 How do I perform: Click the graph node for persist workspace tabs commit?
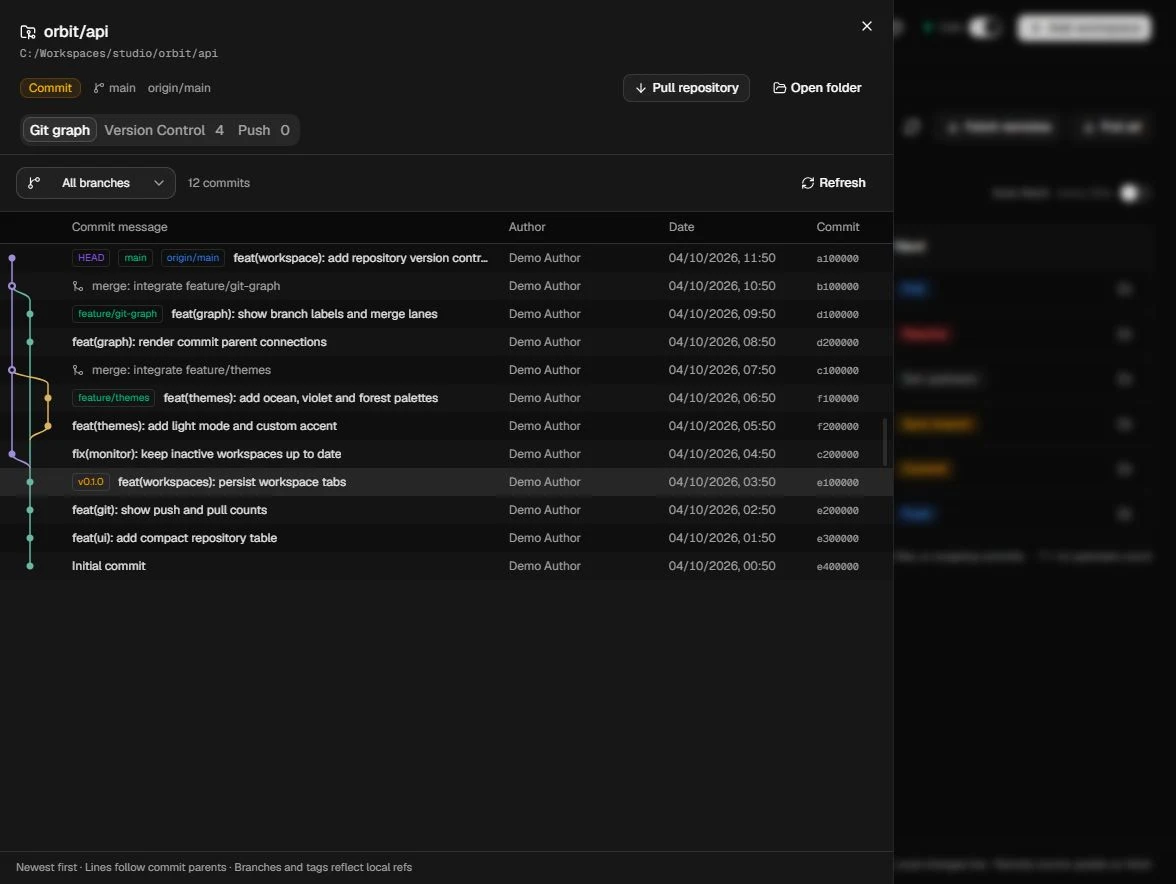pyautogui.click(x=30, y=482)
